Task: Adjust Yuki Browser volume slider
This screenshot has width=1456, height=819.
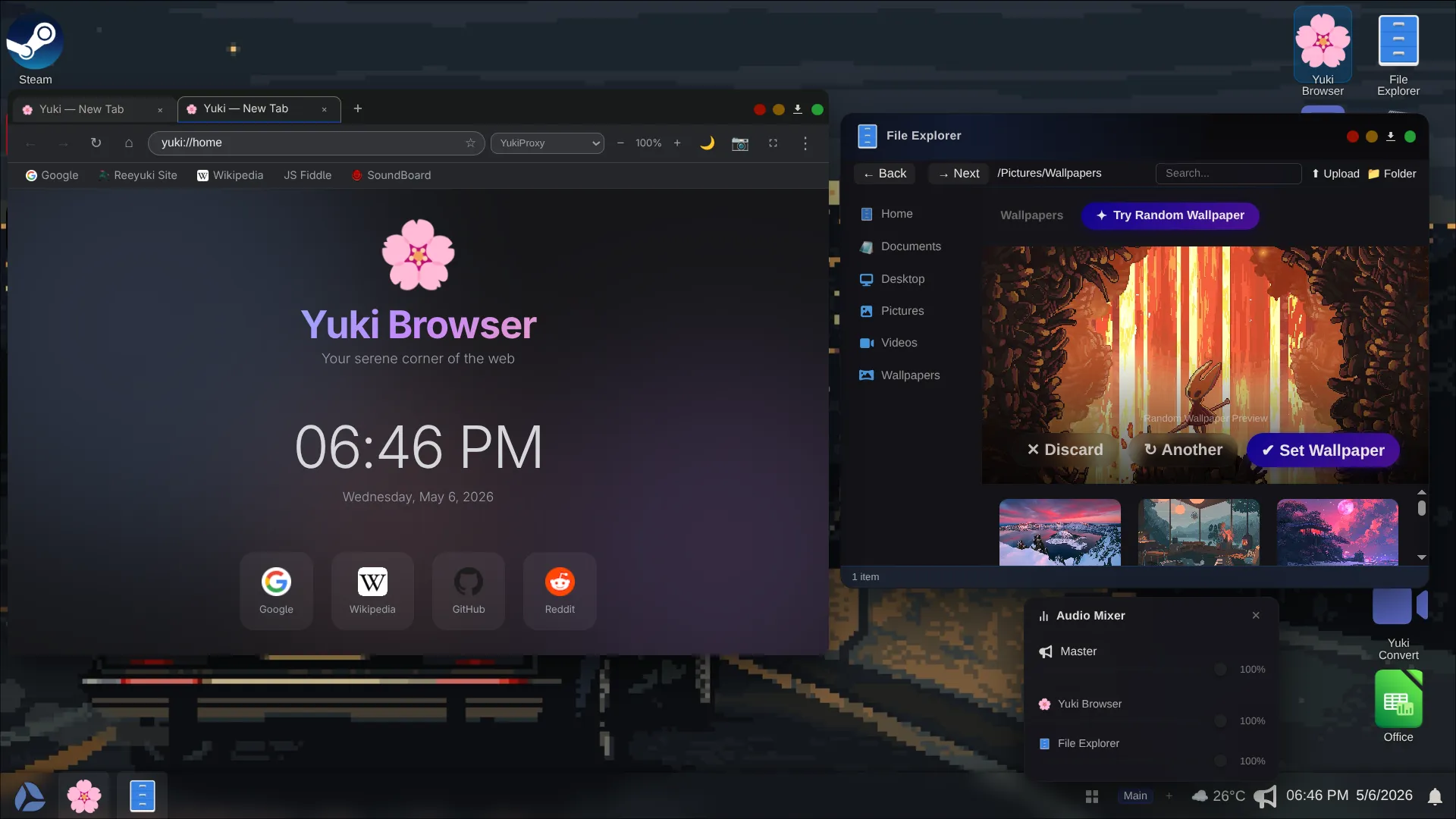Action: (x=1134, y=721)
